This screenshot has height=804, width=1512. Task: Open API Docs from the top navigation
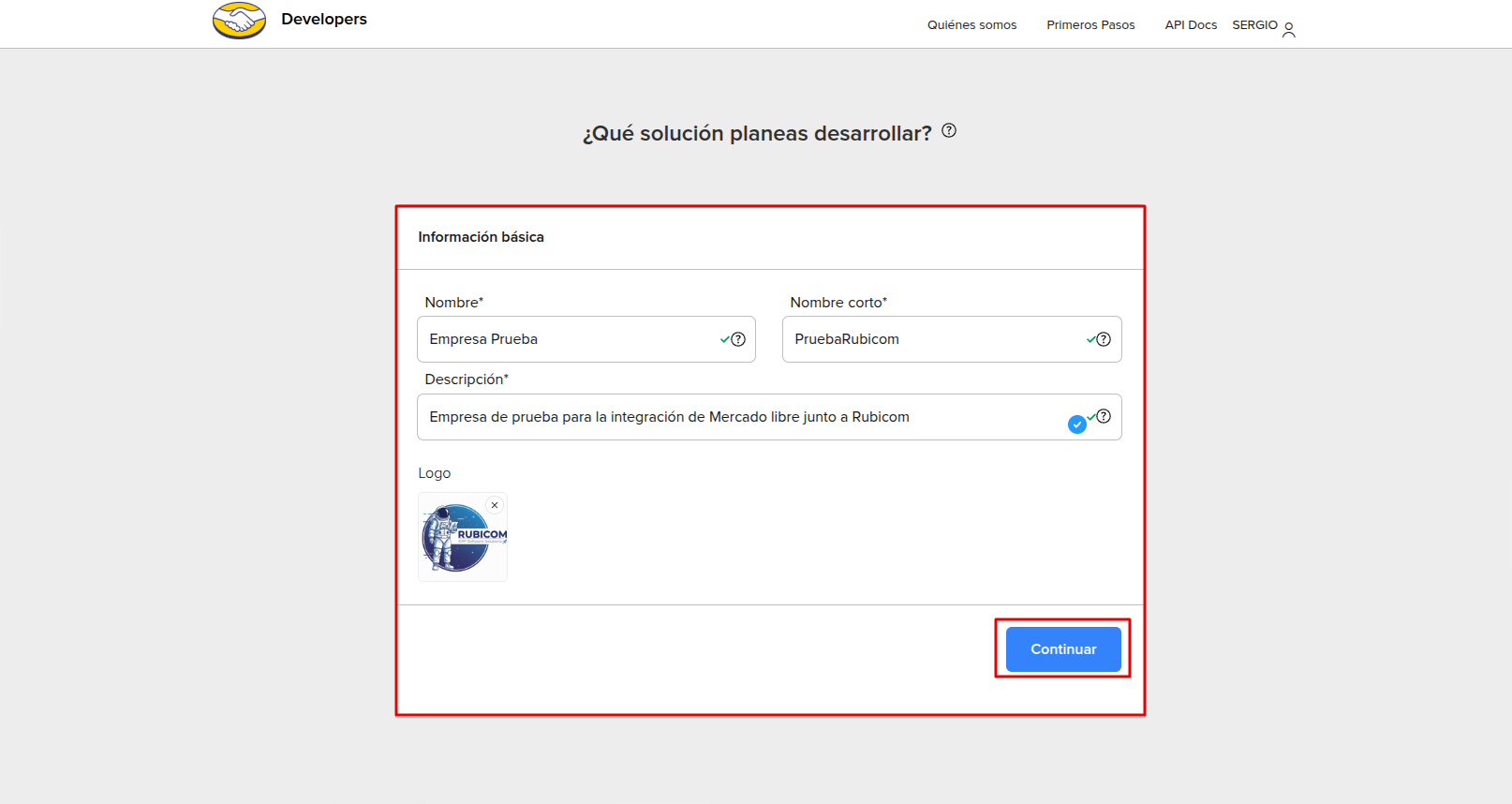click(1191, 25)
